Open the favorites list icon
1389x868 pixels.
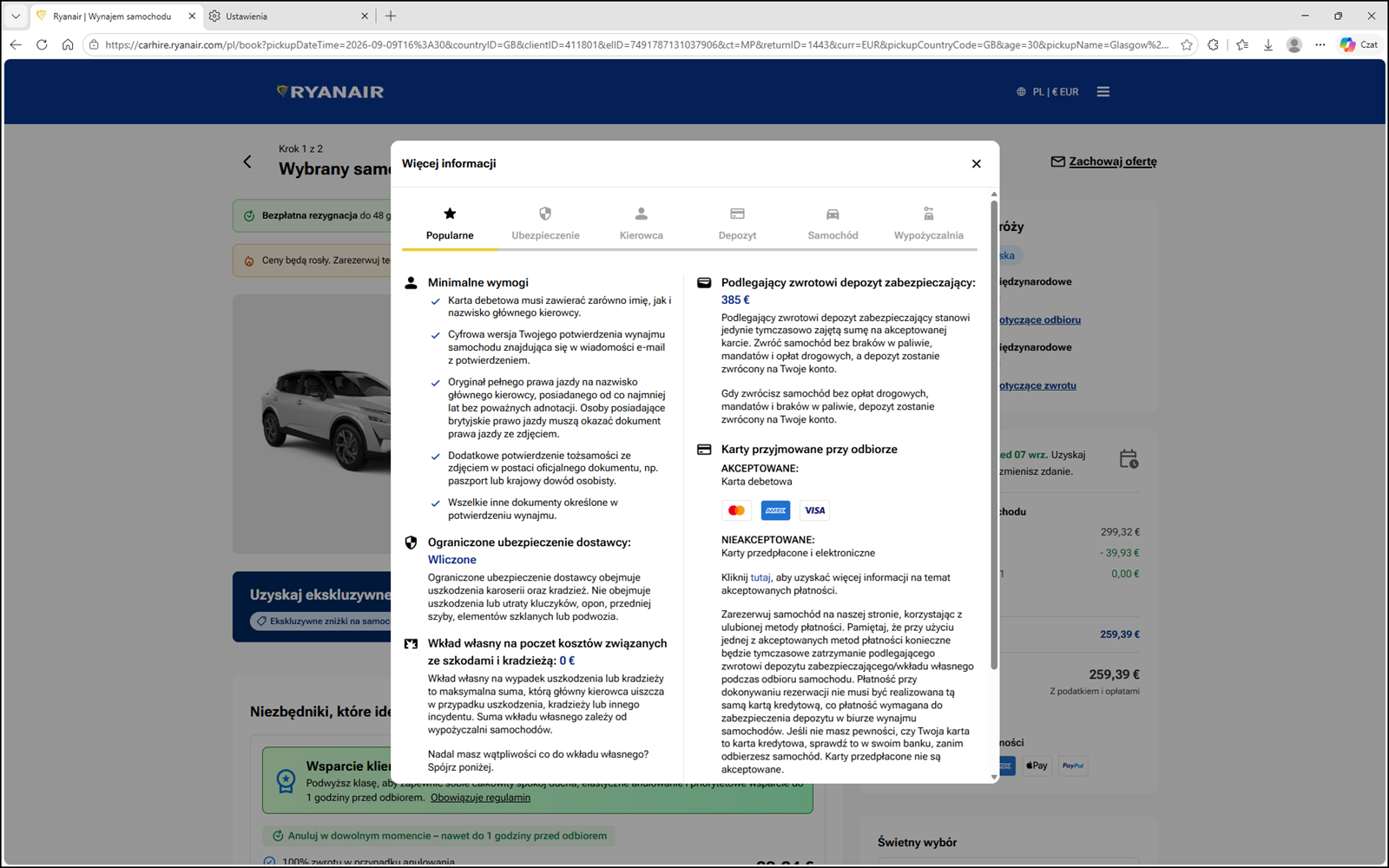coord(1242,44)
